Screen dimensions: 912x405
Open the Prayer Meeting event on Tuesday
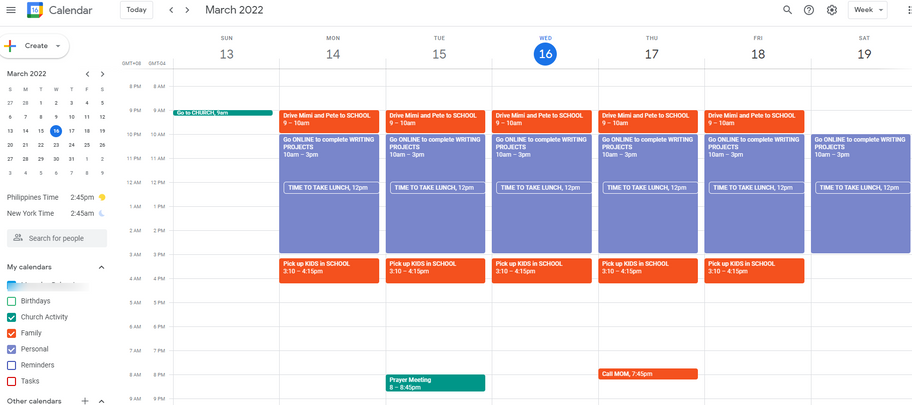pyautogui.click(x=435, y=383)
